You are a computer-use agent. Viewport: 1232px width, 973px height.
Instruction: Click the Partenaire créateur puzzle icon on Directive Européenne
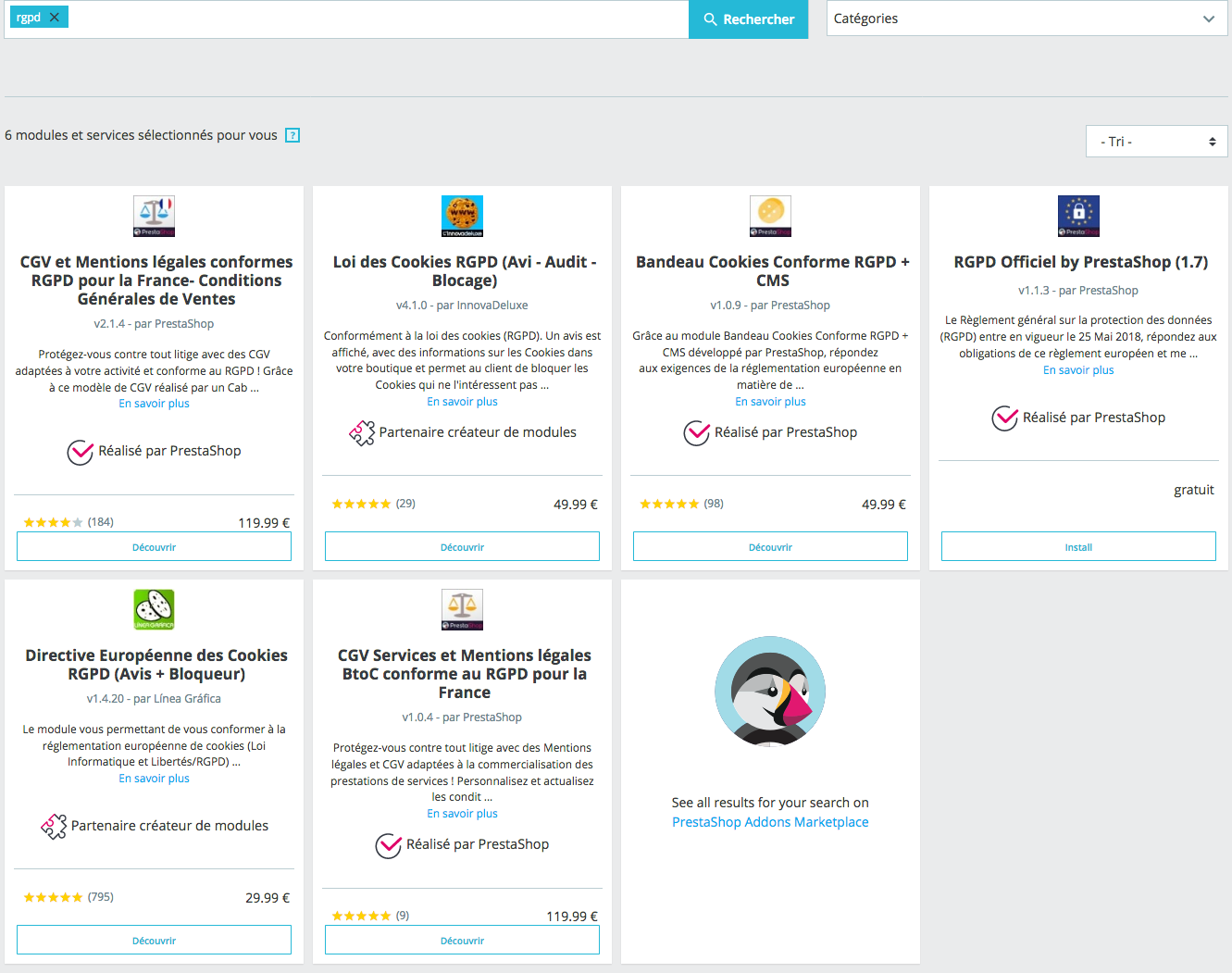point(54,826)
